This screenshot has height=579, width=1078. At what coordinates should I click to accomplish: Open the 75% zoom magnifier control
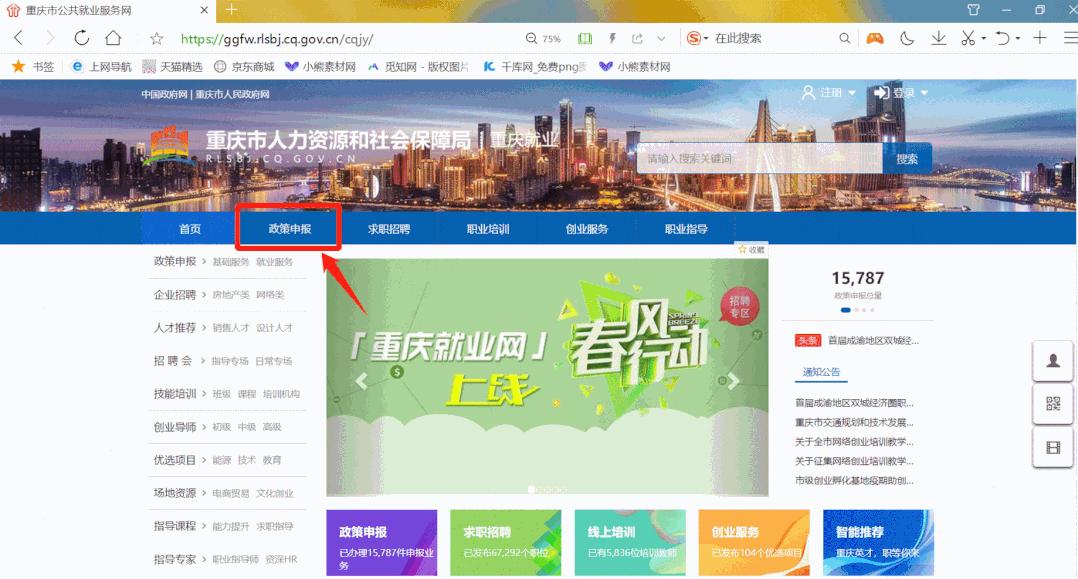[543, 39]
